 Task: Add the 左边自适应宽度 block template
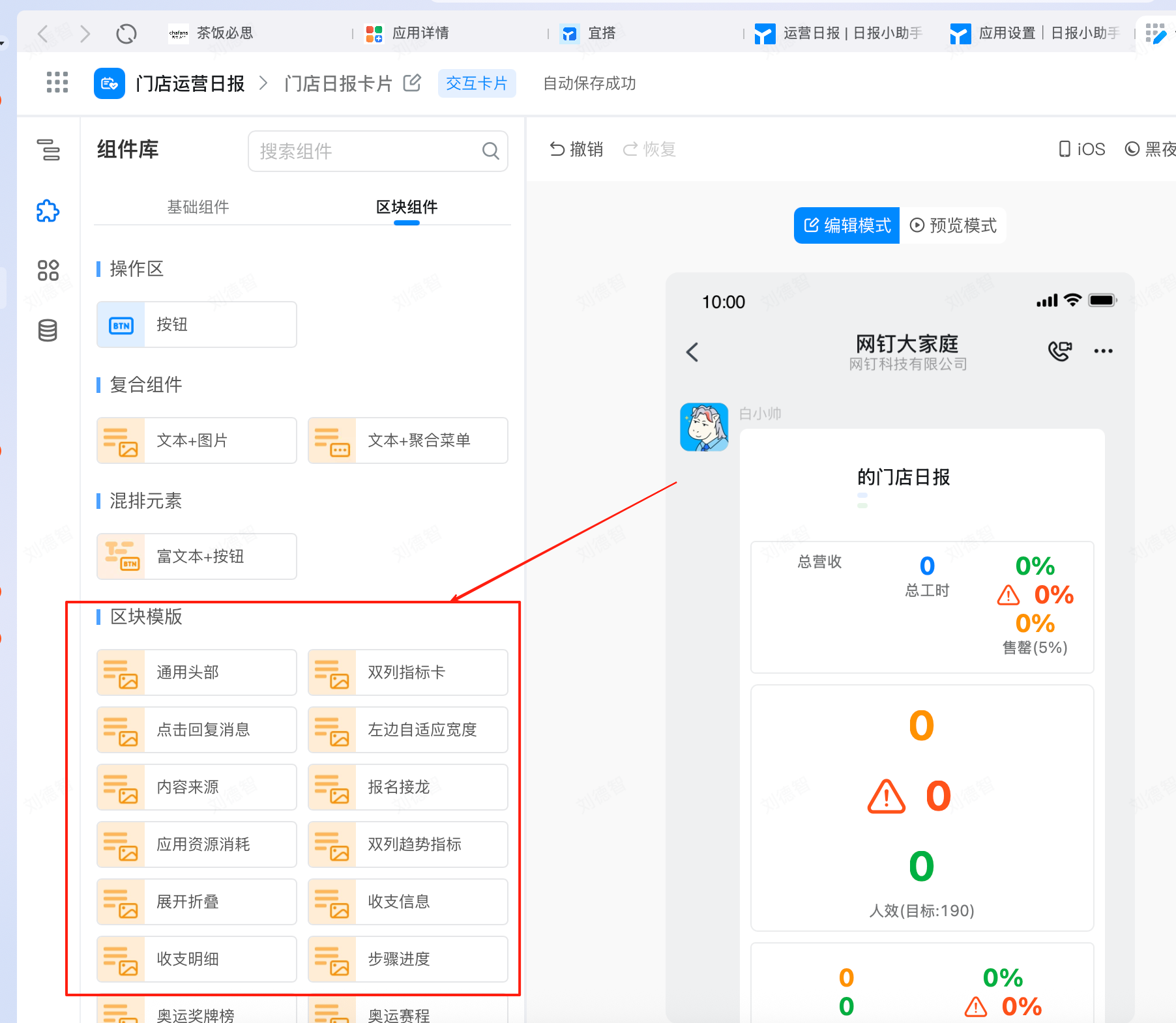tap(408, 730)
